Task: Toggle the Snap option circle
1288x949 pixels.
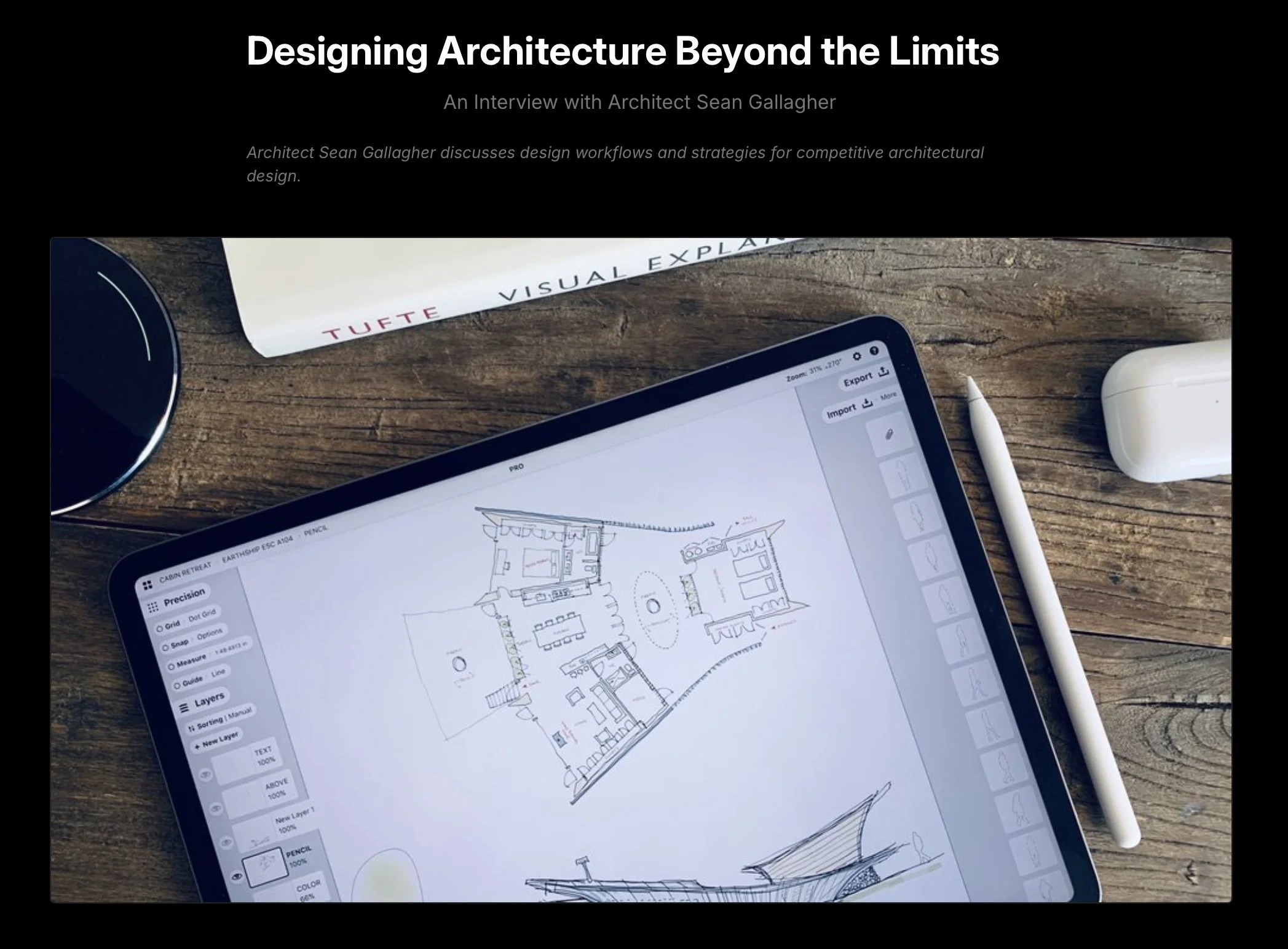Action: (165, 648)
